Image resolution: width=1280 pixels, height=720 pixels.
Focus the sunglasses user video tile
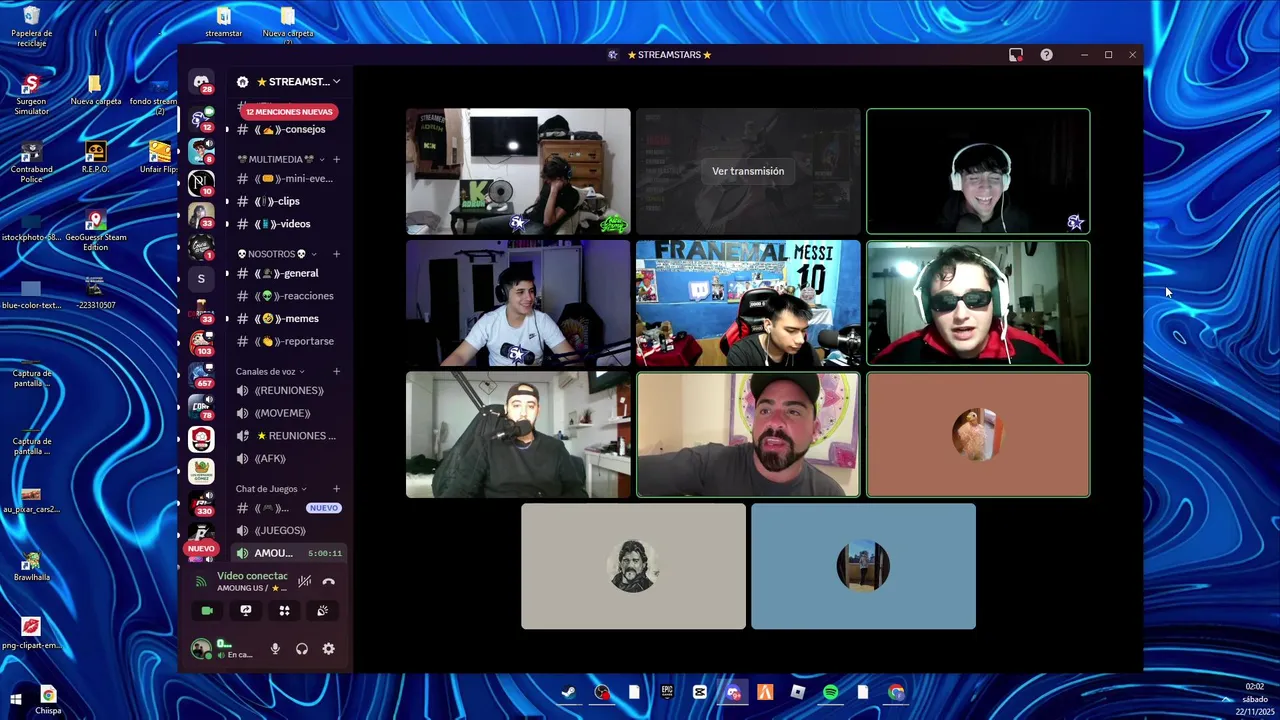click(978, 303)
